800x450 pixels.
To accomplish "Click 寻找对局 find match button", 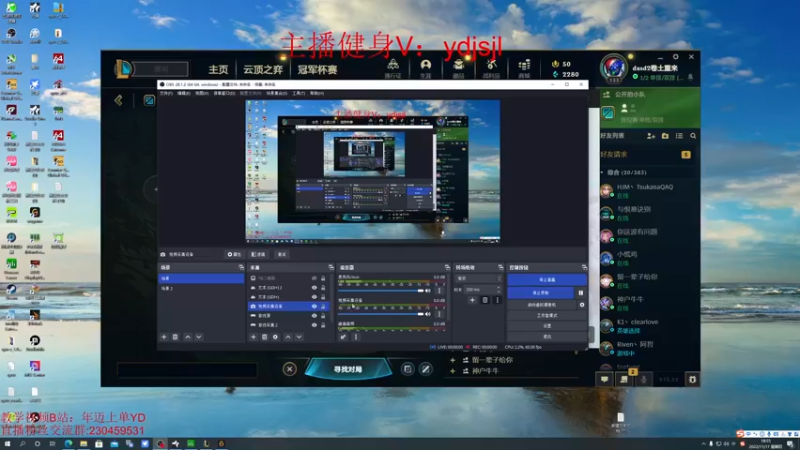I will tap(348, 369).
